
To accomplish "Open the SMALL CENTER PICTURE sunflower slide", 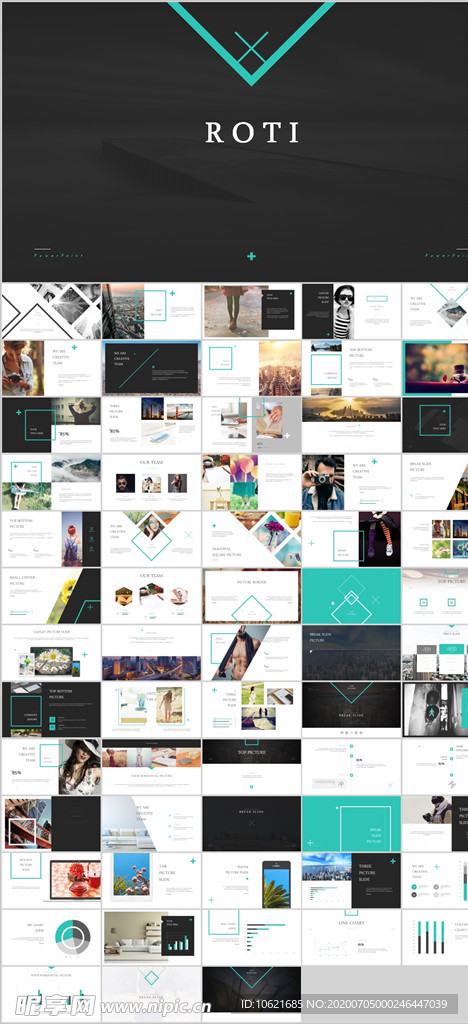I will pos(52,596).
